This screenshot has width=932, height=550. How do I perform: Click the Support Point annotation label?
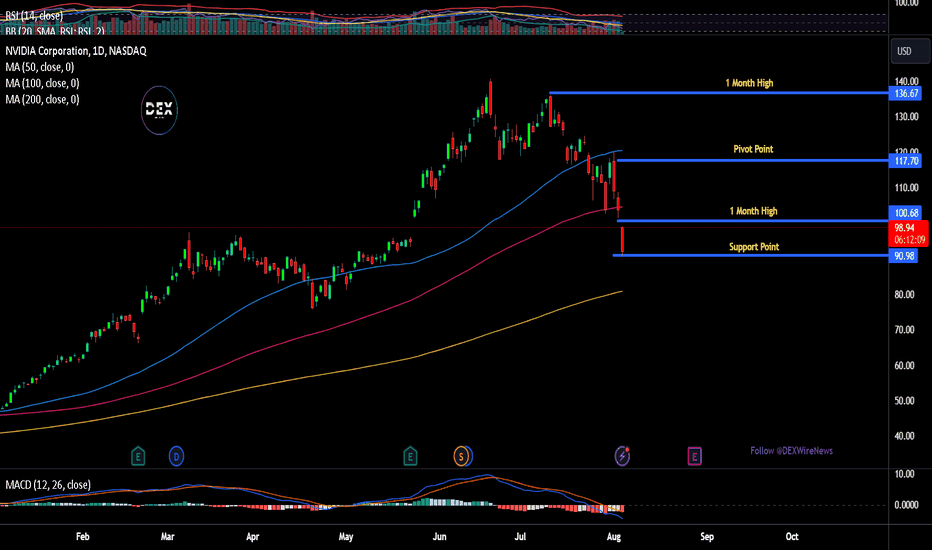[x=754, y=247]
